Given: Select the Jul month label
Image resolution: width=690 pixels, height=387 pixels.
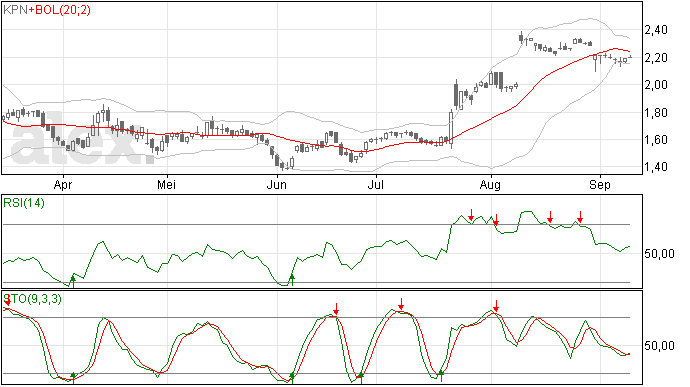Looking at the screenshot, I should coord(375,185).
